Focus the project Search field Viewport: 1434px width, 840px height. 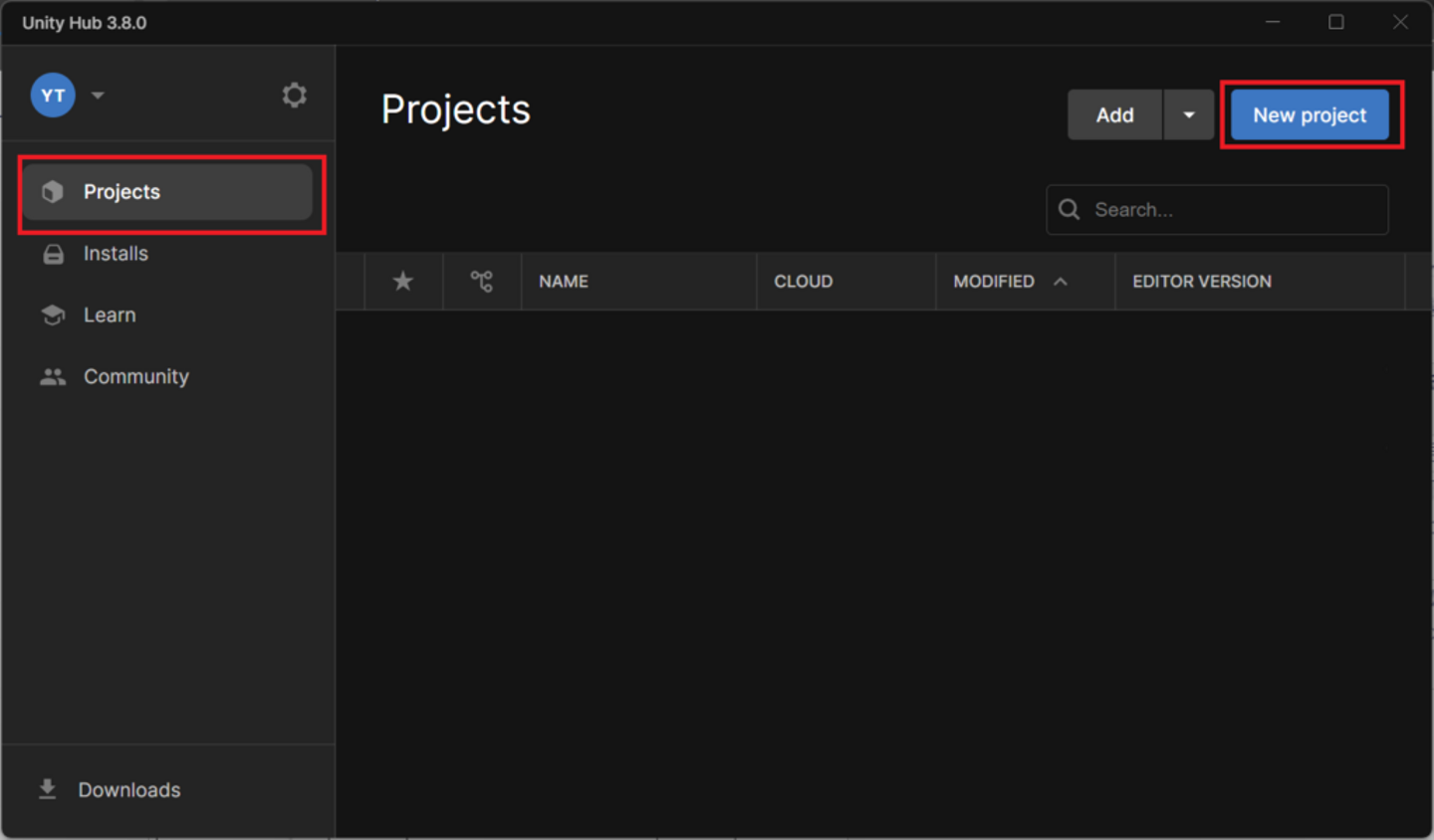[1217, 210]
